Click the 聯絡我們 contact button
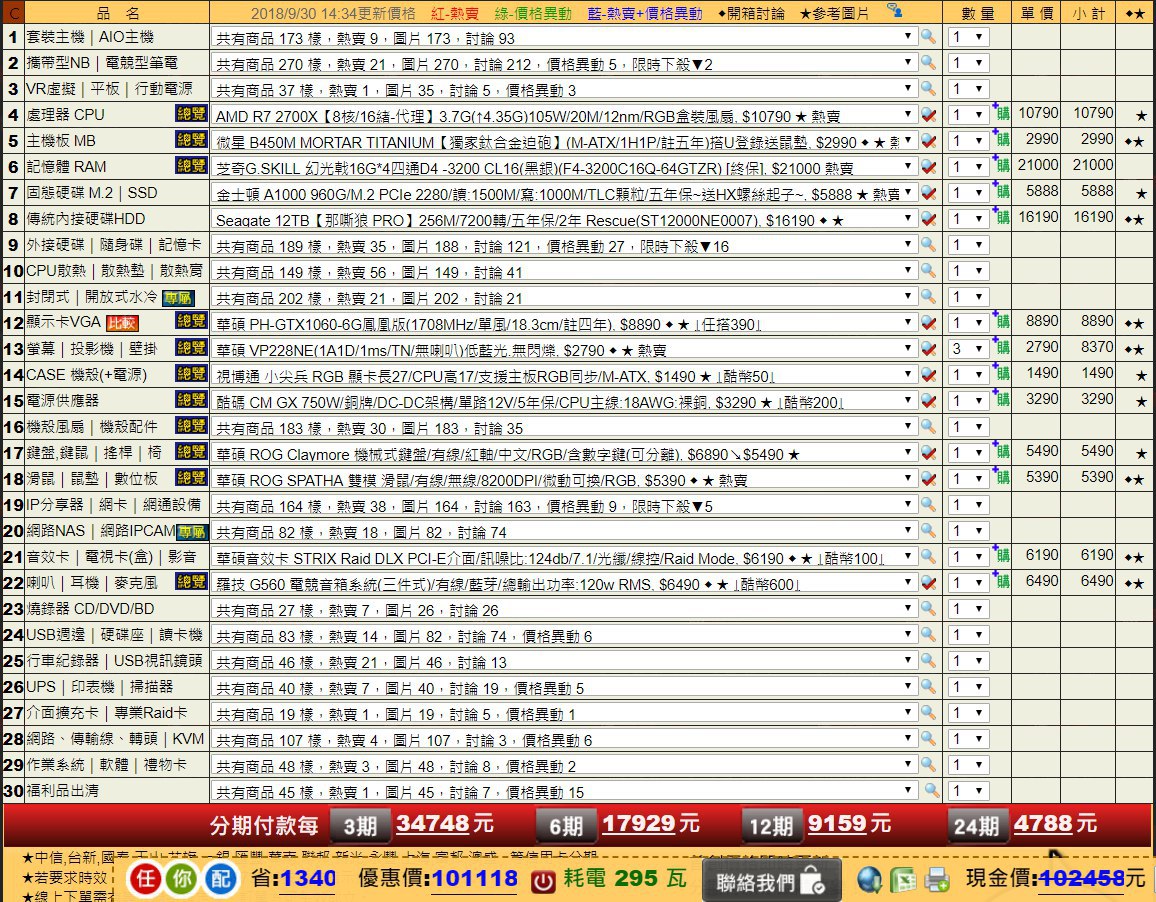Screen dimensions: 1156x902 (x=769, y=880)
